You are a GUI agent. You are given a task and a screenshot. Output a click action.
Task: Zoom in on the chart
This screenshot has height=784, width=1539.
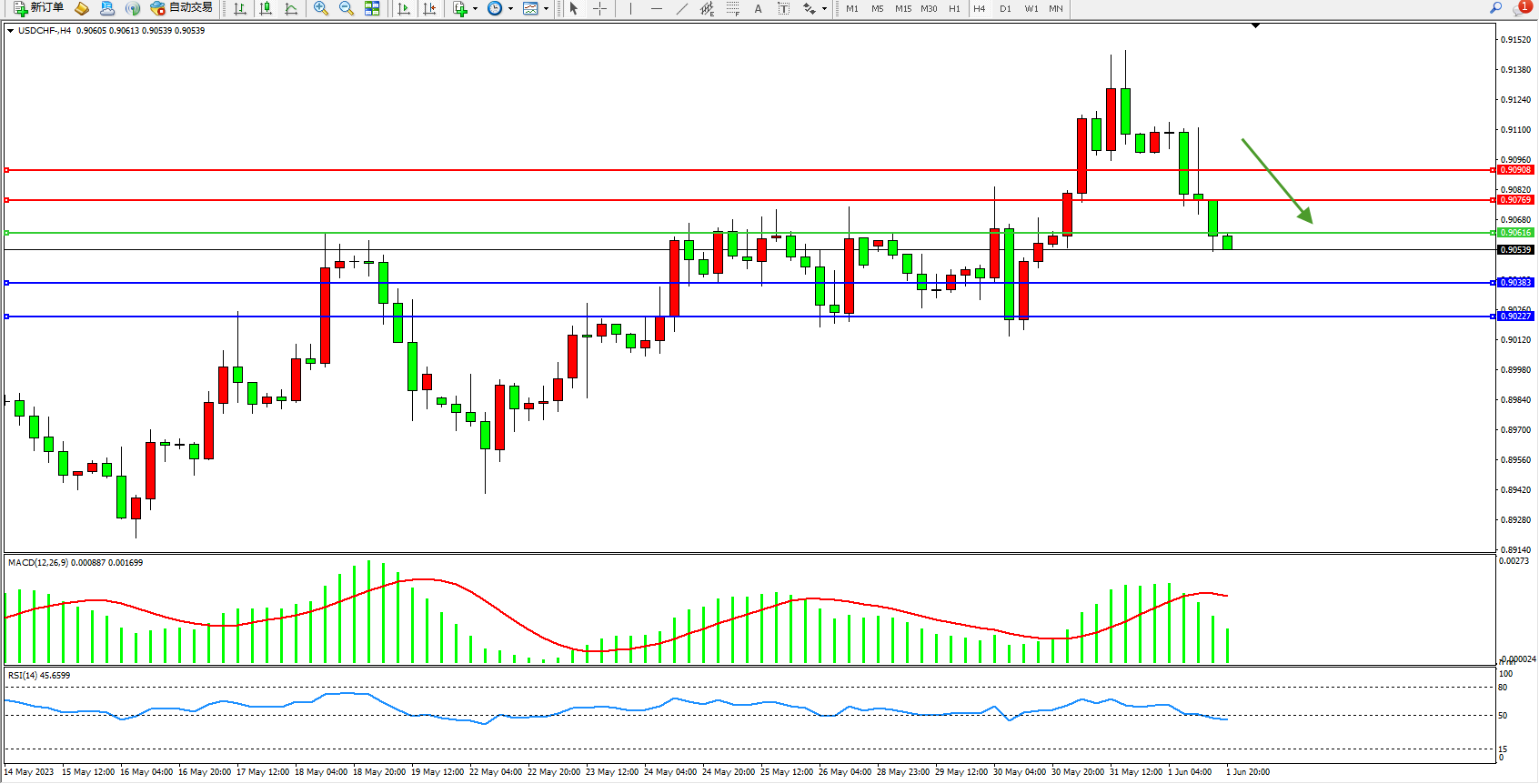pos(320,9)
